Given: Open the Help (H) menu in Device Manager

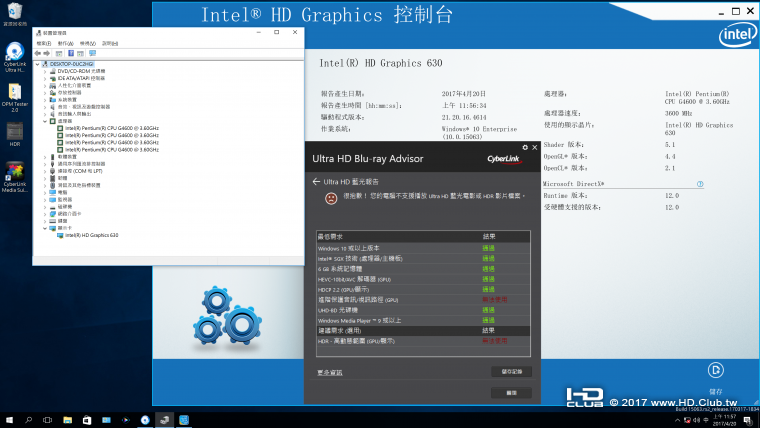Looking at the screenshot, I should point(110,44).
